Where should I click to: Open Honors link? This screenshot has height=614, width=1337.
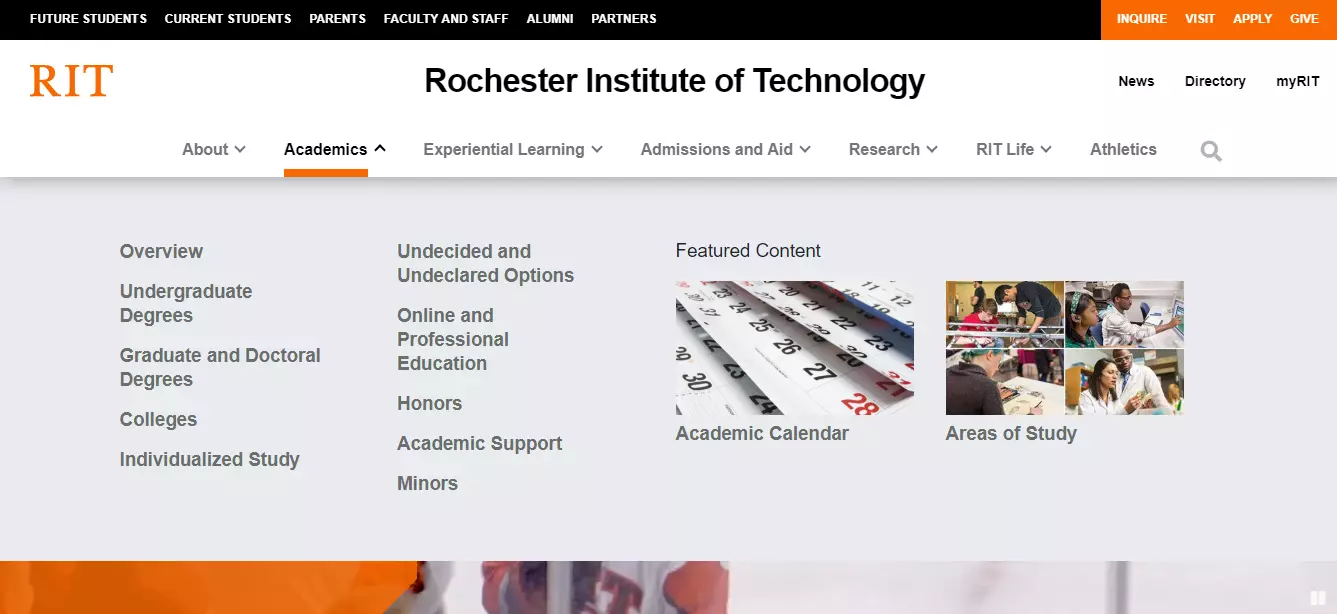(x=429, y=403)
